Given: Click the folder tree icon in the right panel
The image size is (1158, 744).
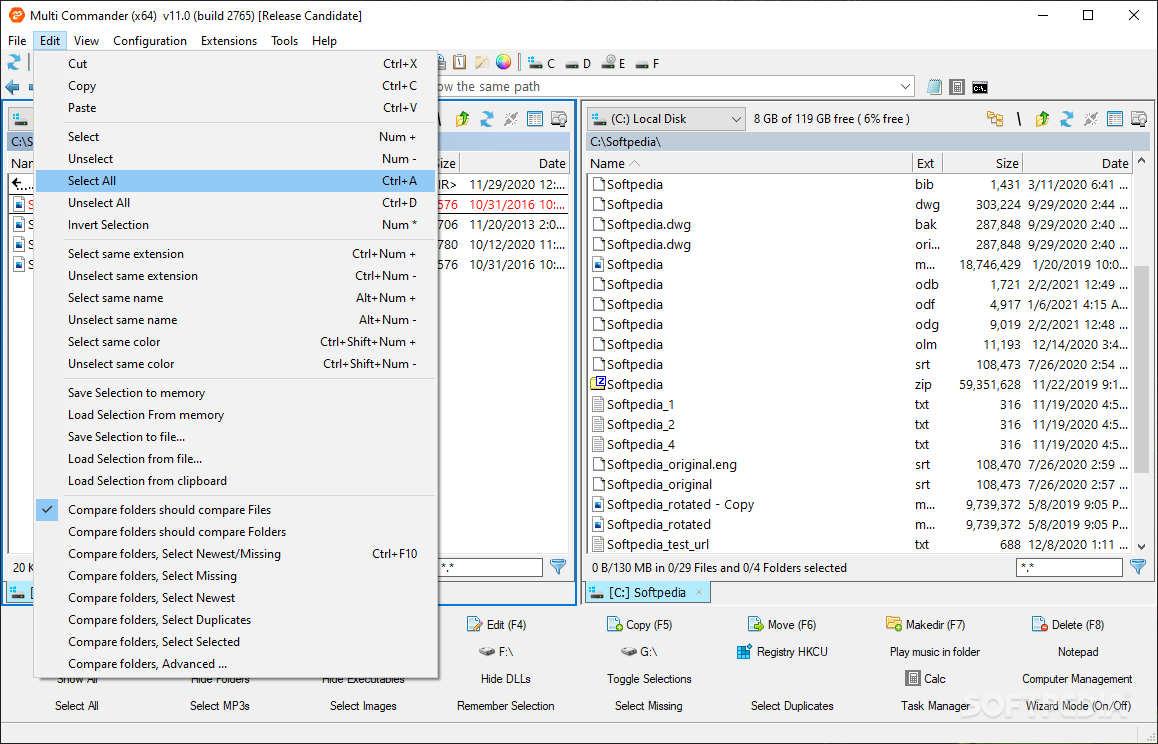Looking at the screenshot, I should tap(995, 118).
